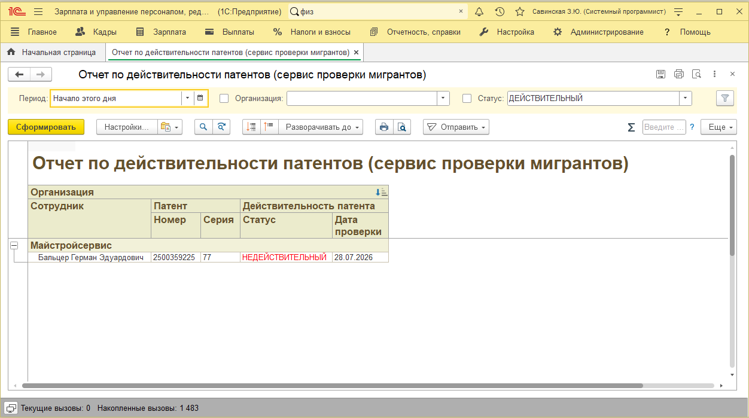Open the Кадры section
749x418 pixels.
96,32
